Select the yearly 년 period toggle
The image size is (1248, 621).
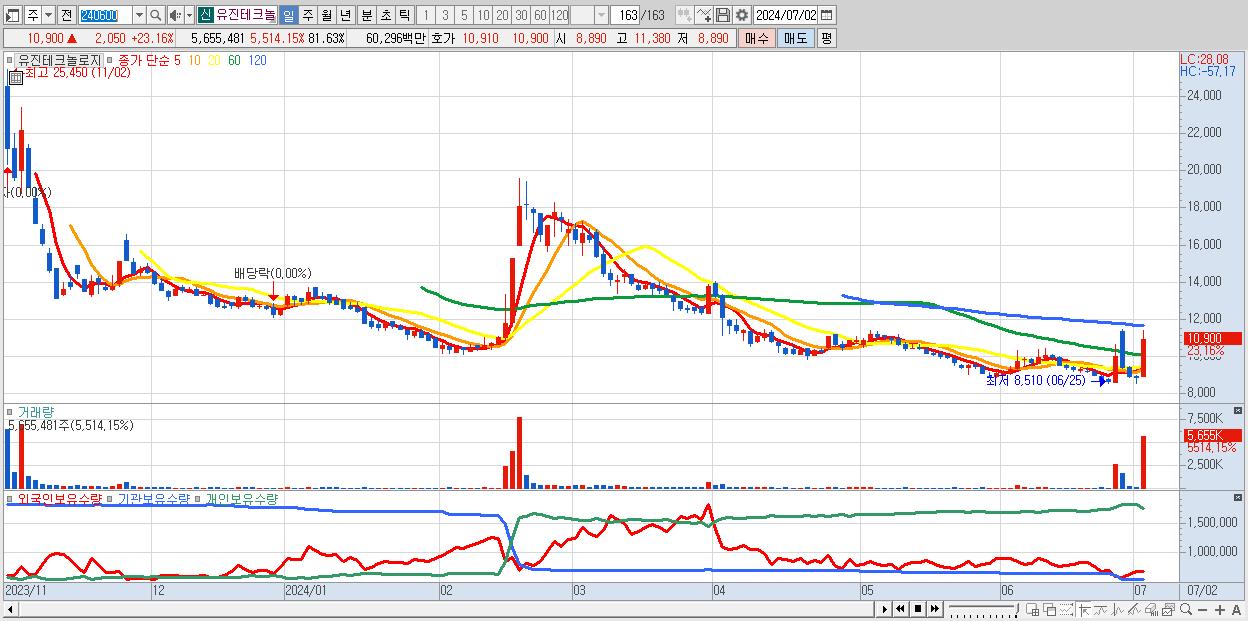[345, 15]
